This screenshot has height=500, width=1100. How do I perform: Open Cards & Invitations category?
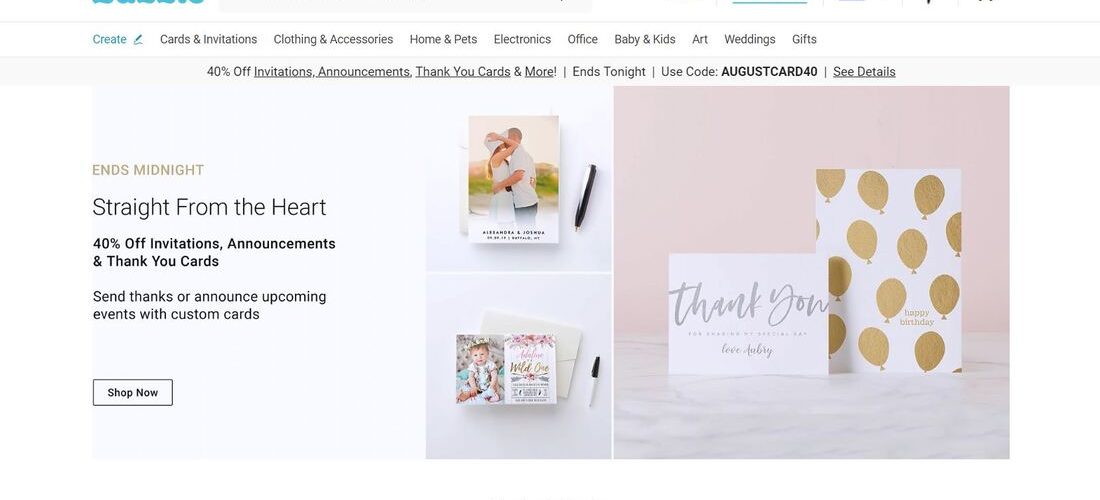coord(208,39)
